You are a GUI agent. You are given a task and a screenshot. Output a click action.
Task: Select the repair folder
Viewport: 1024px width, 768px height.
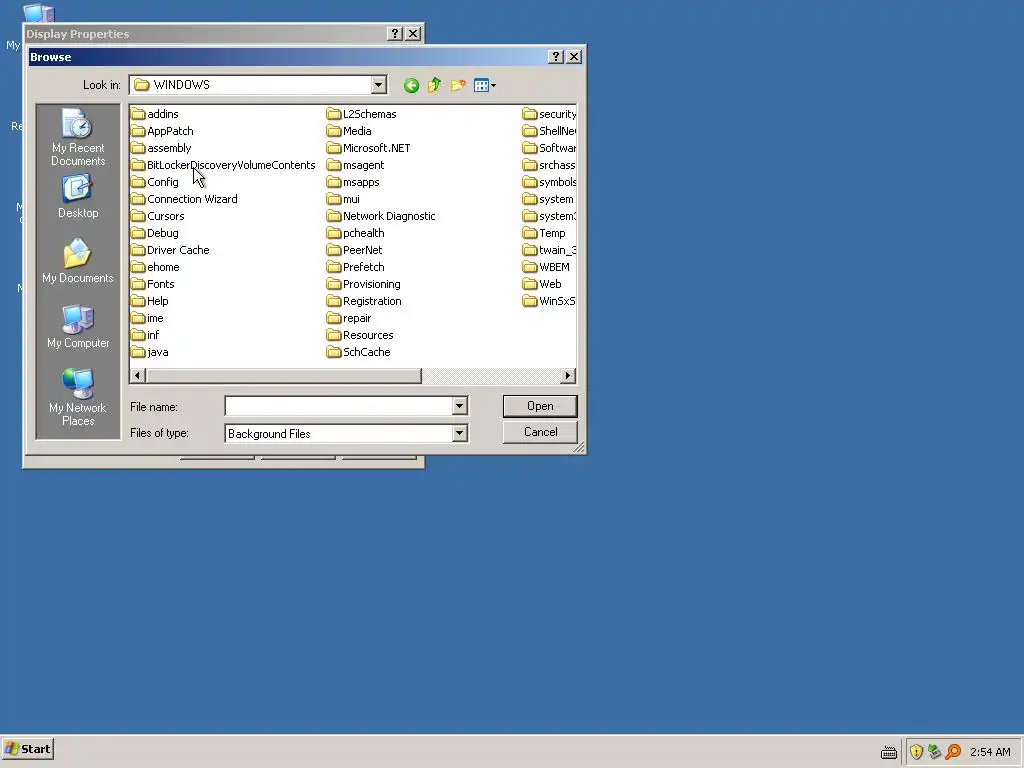tap(349, 318)
